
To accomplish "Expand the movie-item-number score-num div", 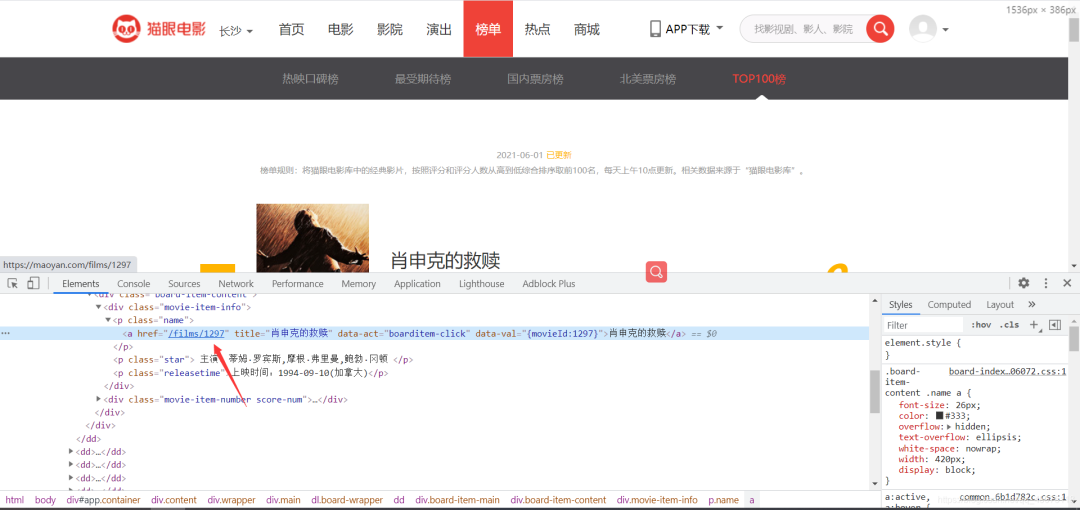I will [x=99, y=399].
